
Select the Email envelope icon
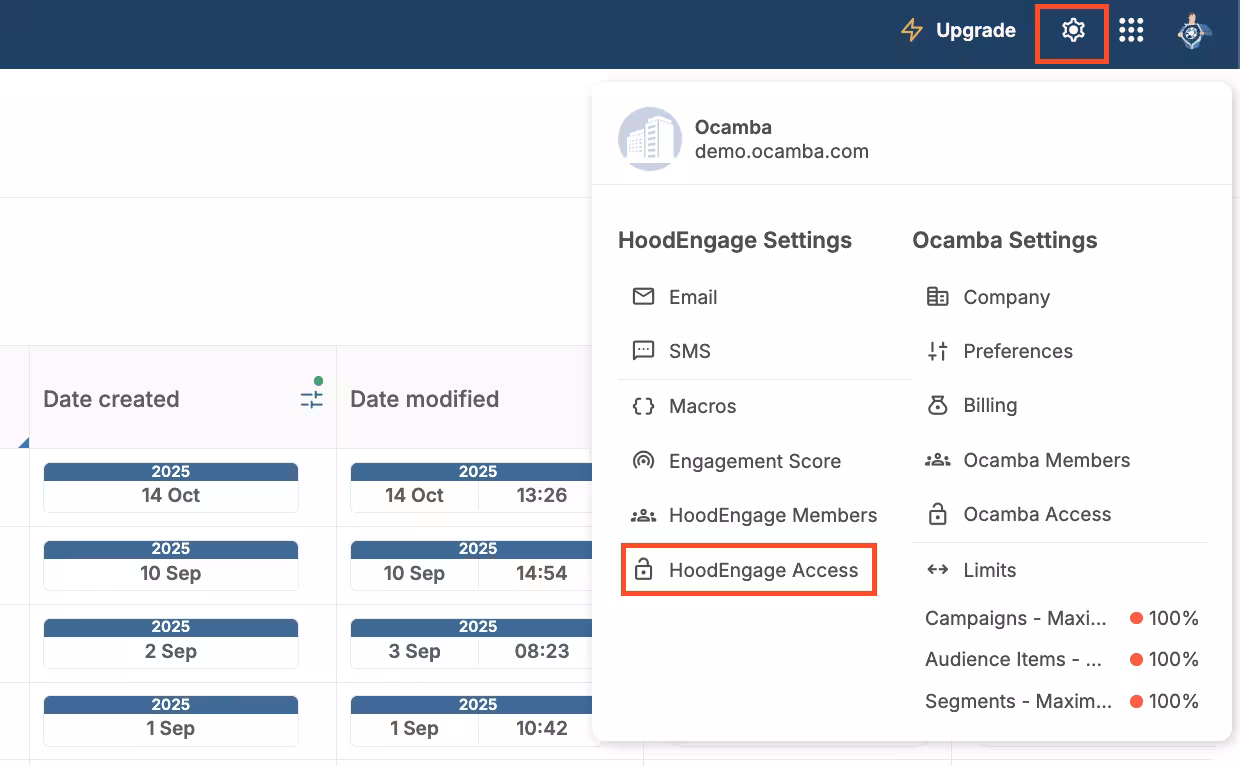point(643,296)
